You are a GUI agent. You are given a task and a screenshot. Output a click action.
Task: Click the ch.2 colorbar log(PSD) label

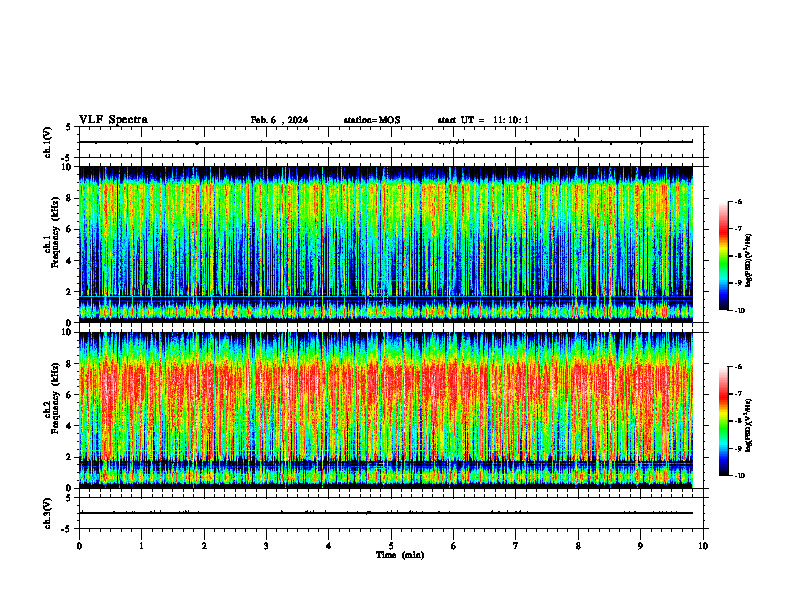tap(749, 426)
